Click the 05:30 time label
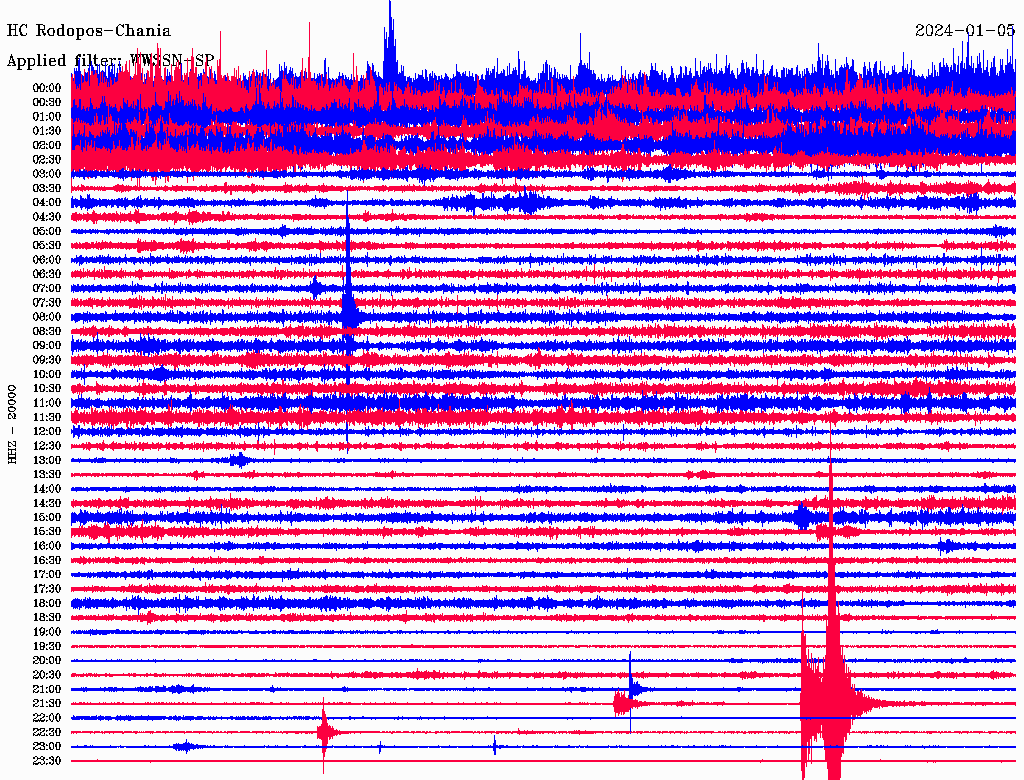Image resolution: width=1024 pixels, height=780 pixels. tap(47, 246)
